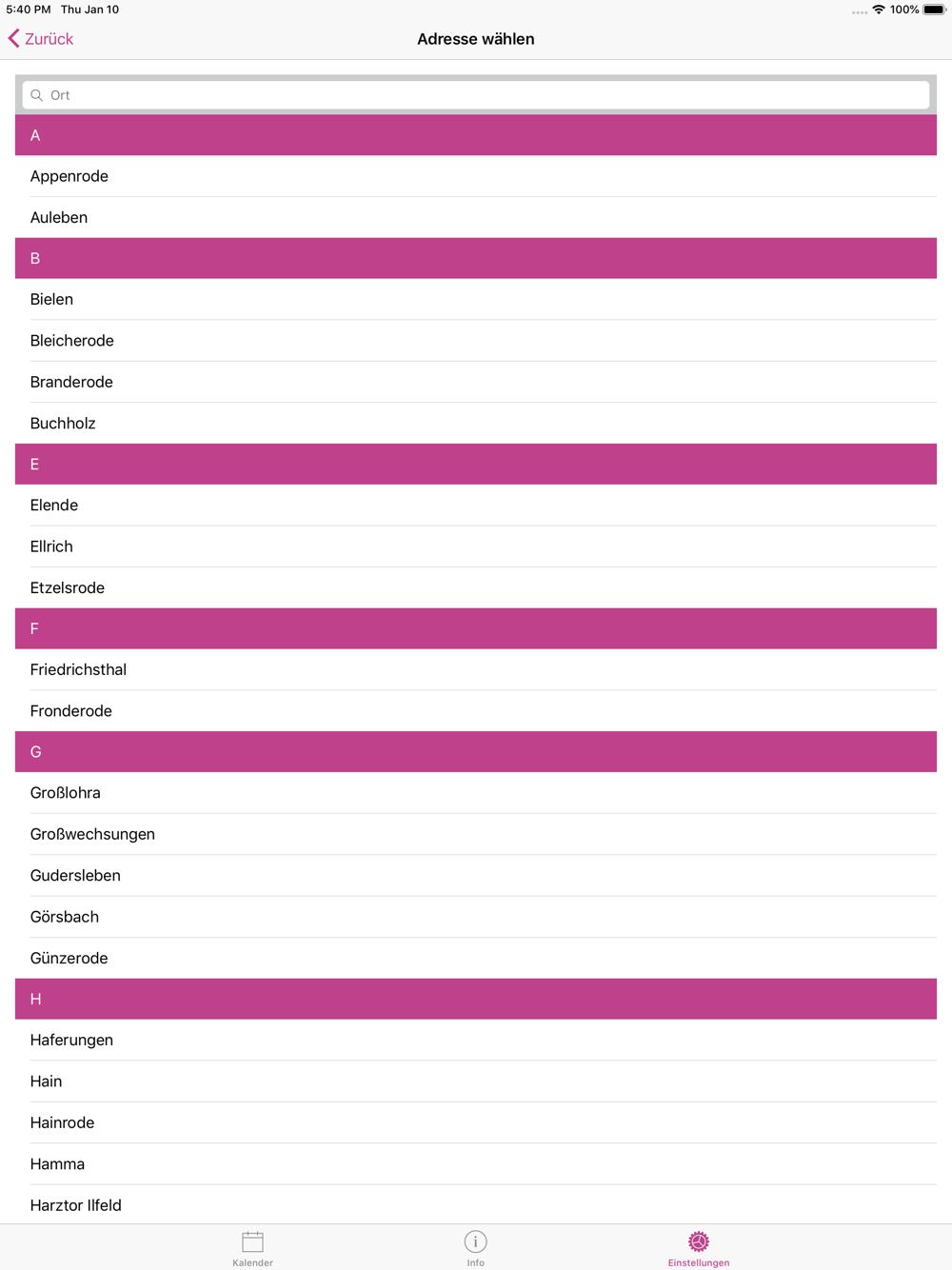This screenshot has height=1270, width=952.
Task: Tap the G section header
Action: (x=476, y=752)
